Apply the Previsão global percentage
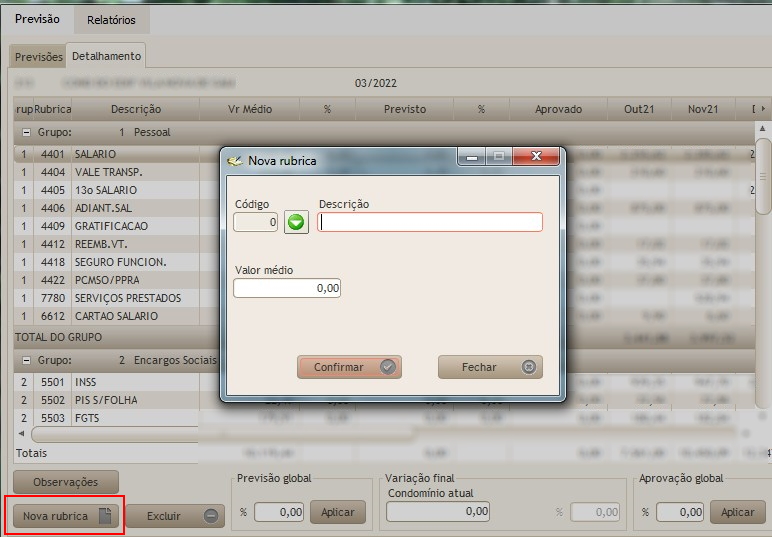 (x=337, y=512)
